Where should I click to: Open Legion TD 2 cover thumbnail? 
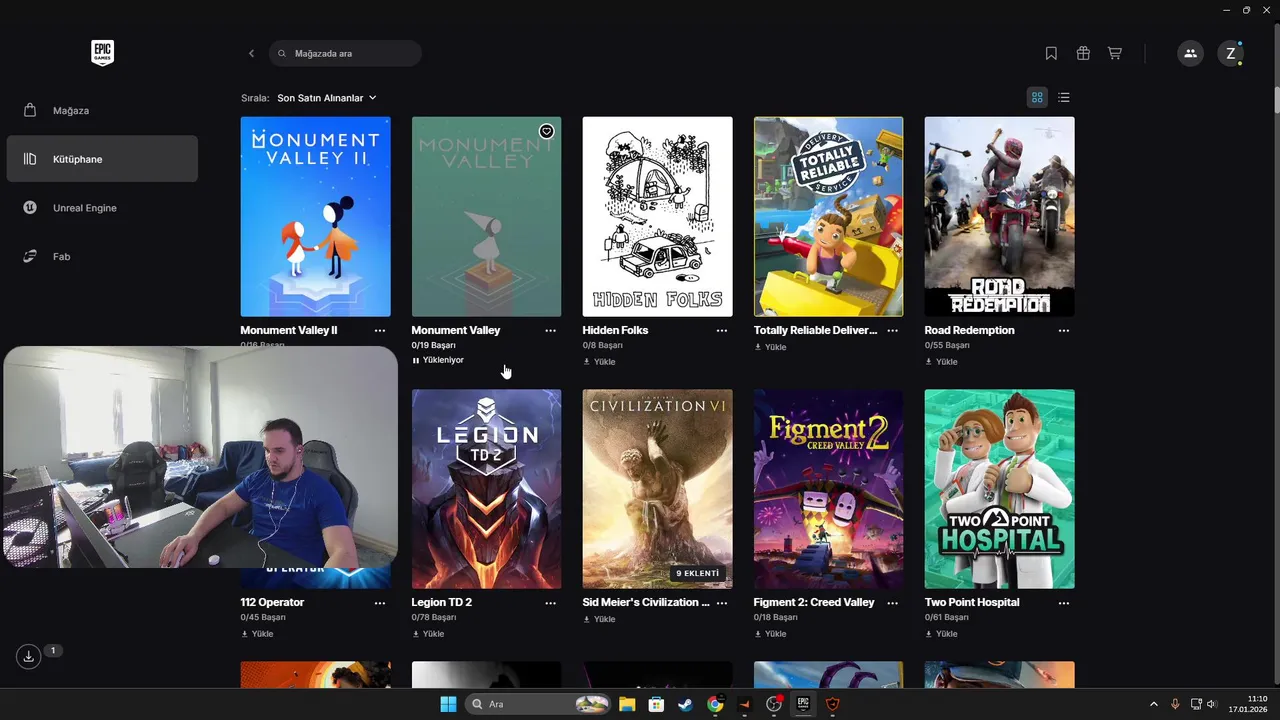click(x=486, y=489)
